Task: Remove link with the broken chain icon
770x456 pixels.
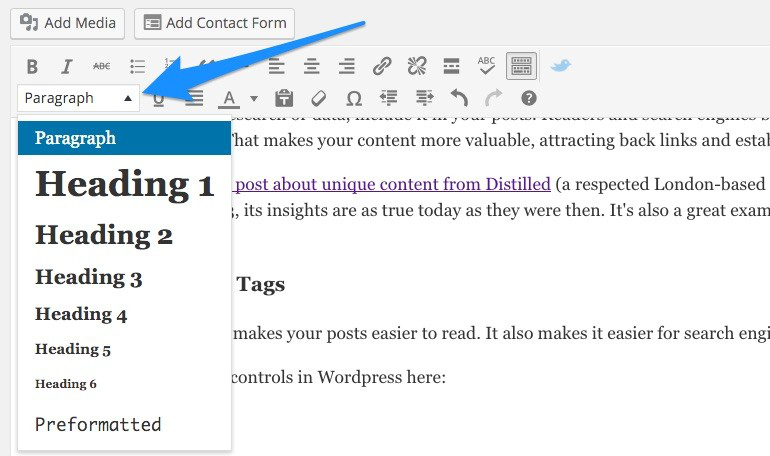Action: click(x=416, y=67)
